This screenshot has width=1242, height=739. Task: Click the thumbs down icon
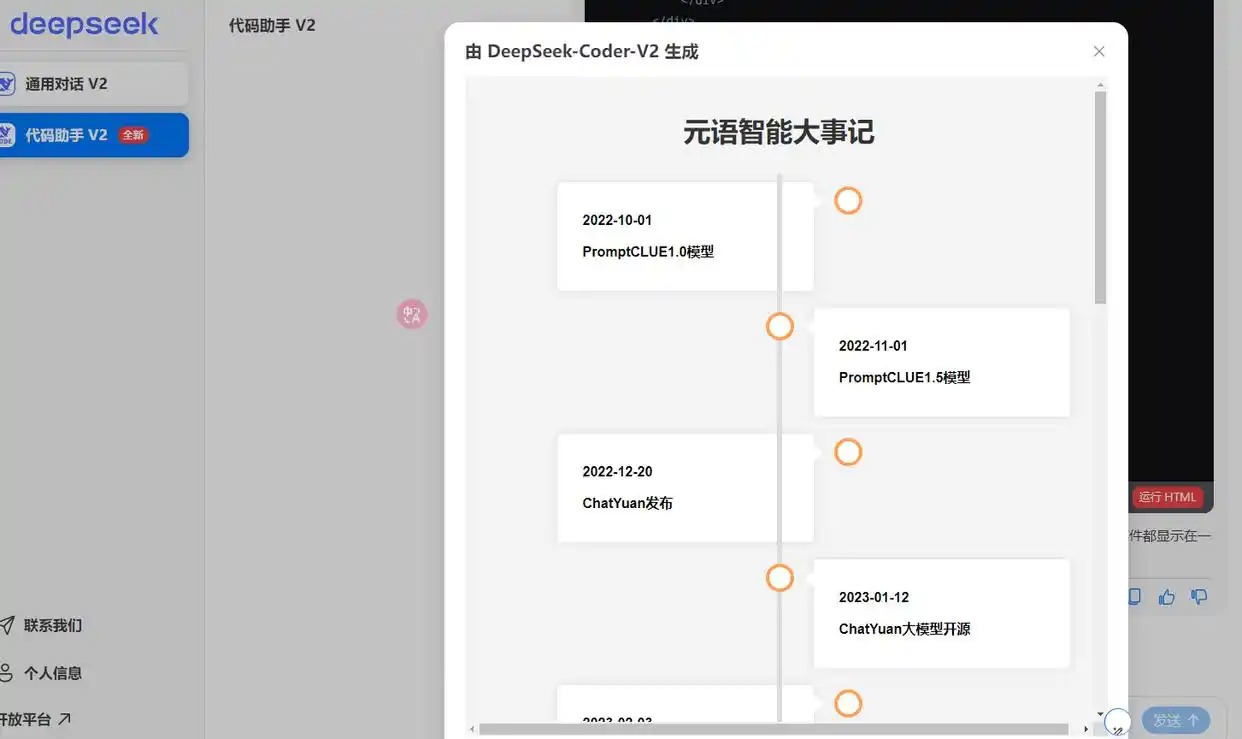coord(1199,597)
